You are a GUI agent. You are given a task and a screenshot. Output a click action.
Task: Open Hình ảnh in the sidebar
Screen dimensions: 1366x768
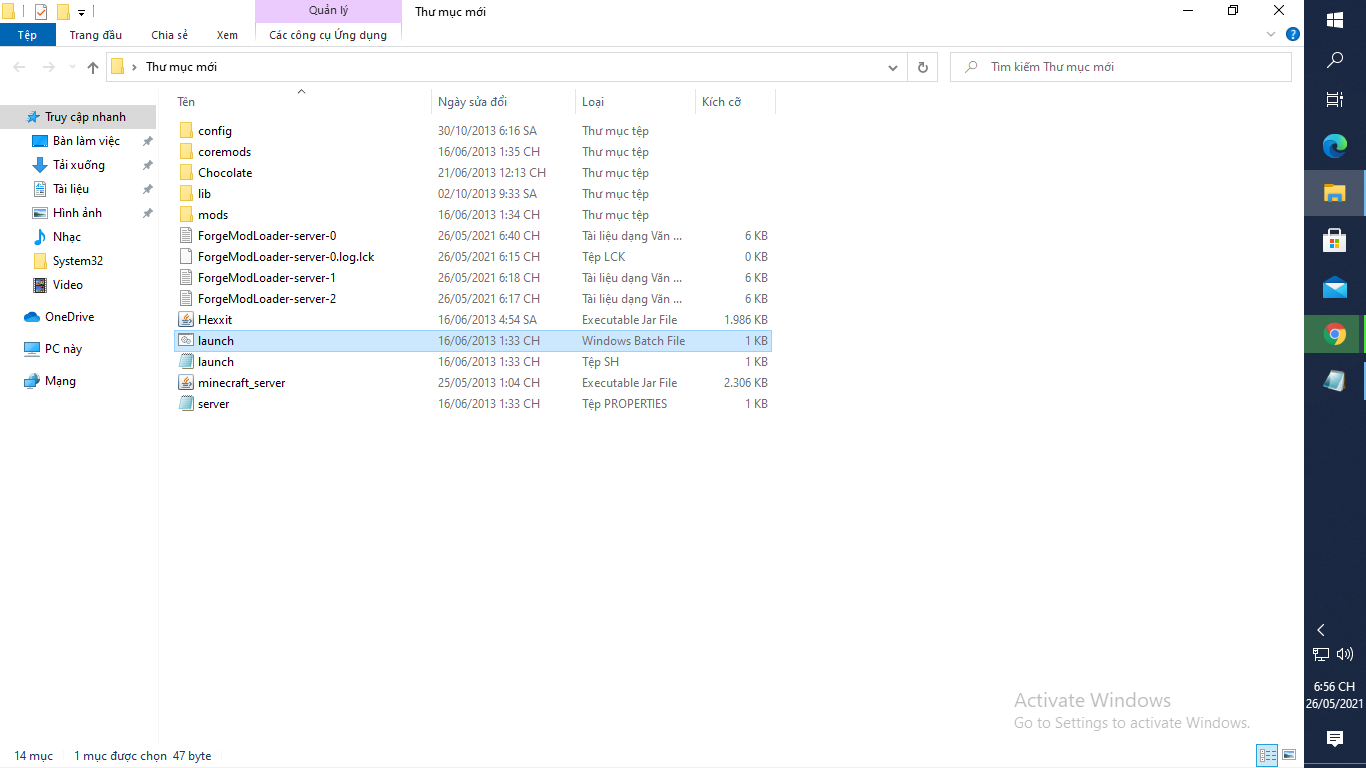click(x=78, y=213)
